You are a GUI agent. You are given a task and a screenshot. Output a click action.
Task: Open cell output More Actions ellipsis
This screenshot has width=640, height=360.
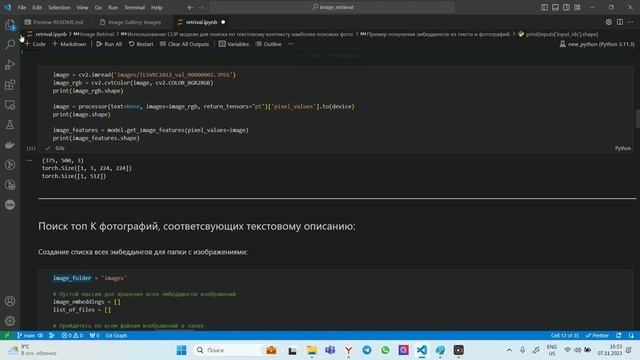tap(29, 160)
